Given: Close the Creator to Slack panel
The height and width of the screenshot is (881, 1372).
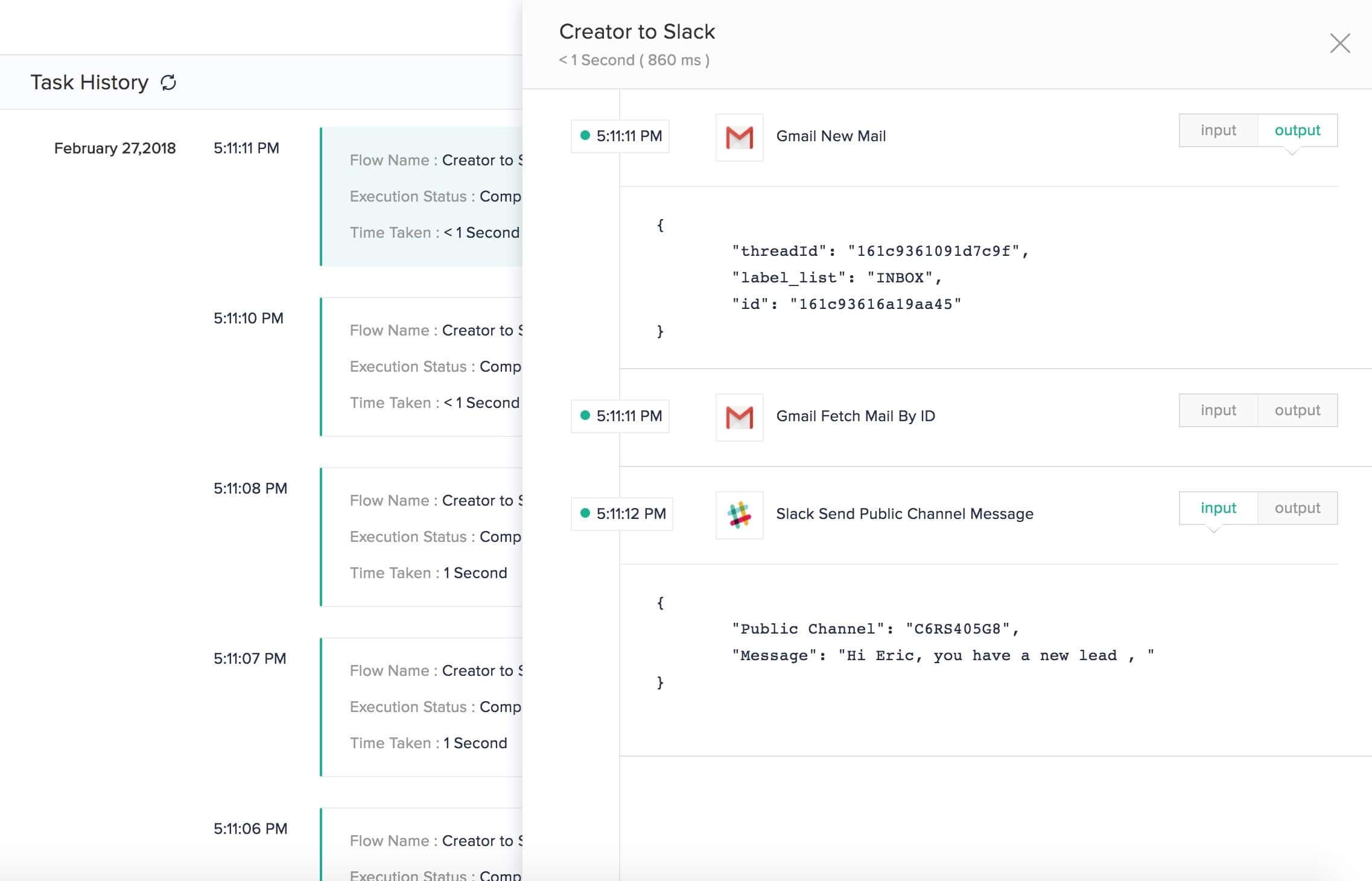Looking at the screenshot, I should click(1340, 43).
